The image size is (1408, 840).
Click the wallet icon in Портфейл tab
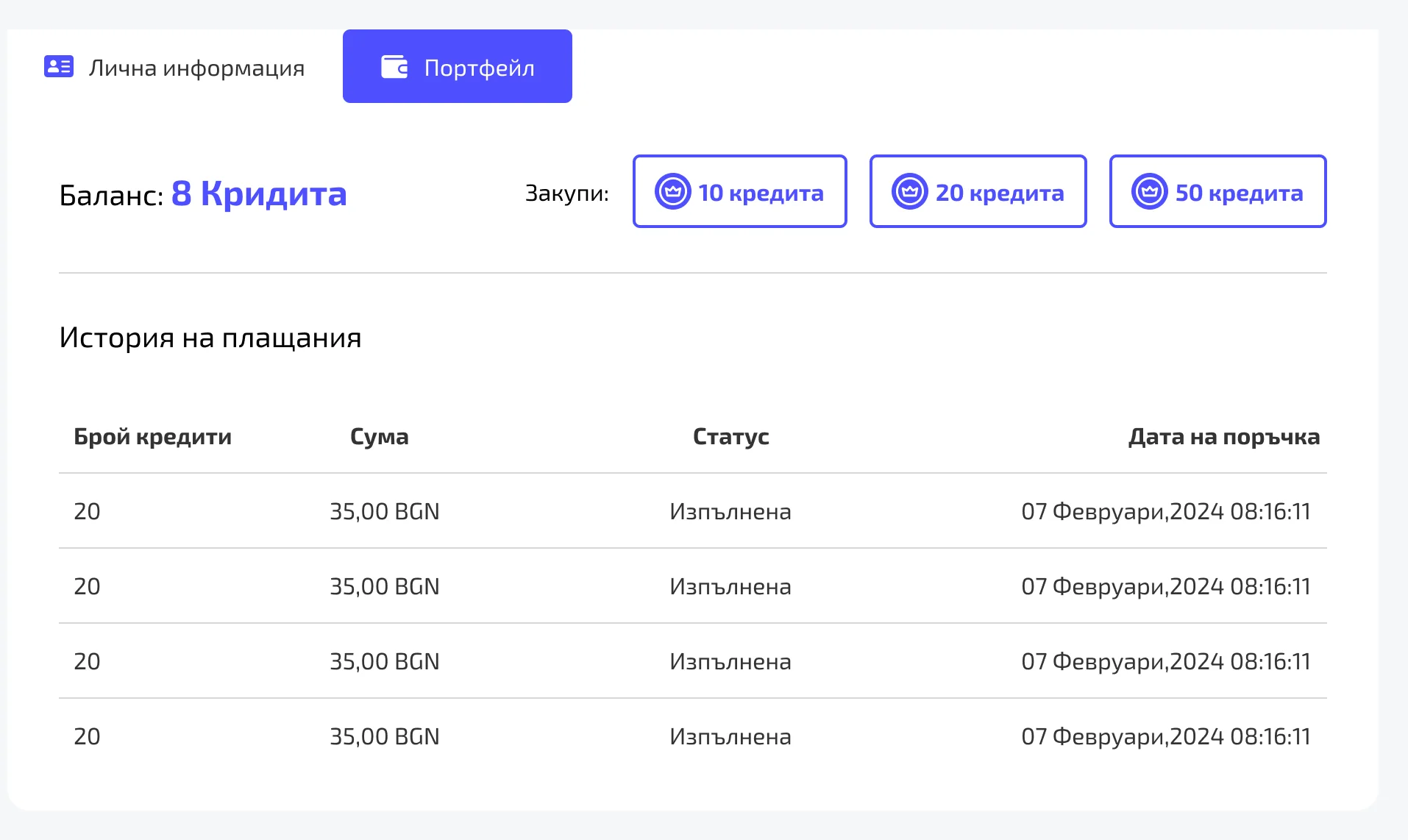tap(394, 67)
